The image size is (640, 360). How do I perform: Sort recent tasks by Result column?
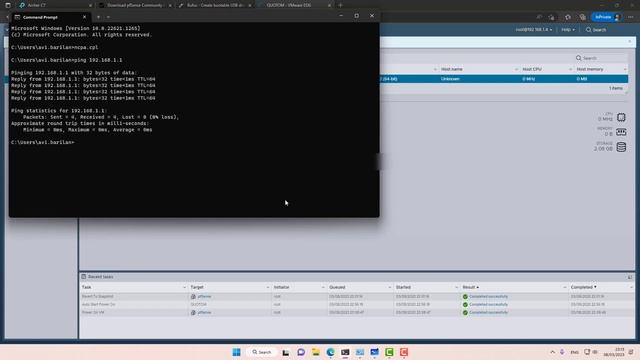470,287
